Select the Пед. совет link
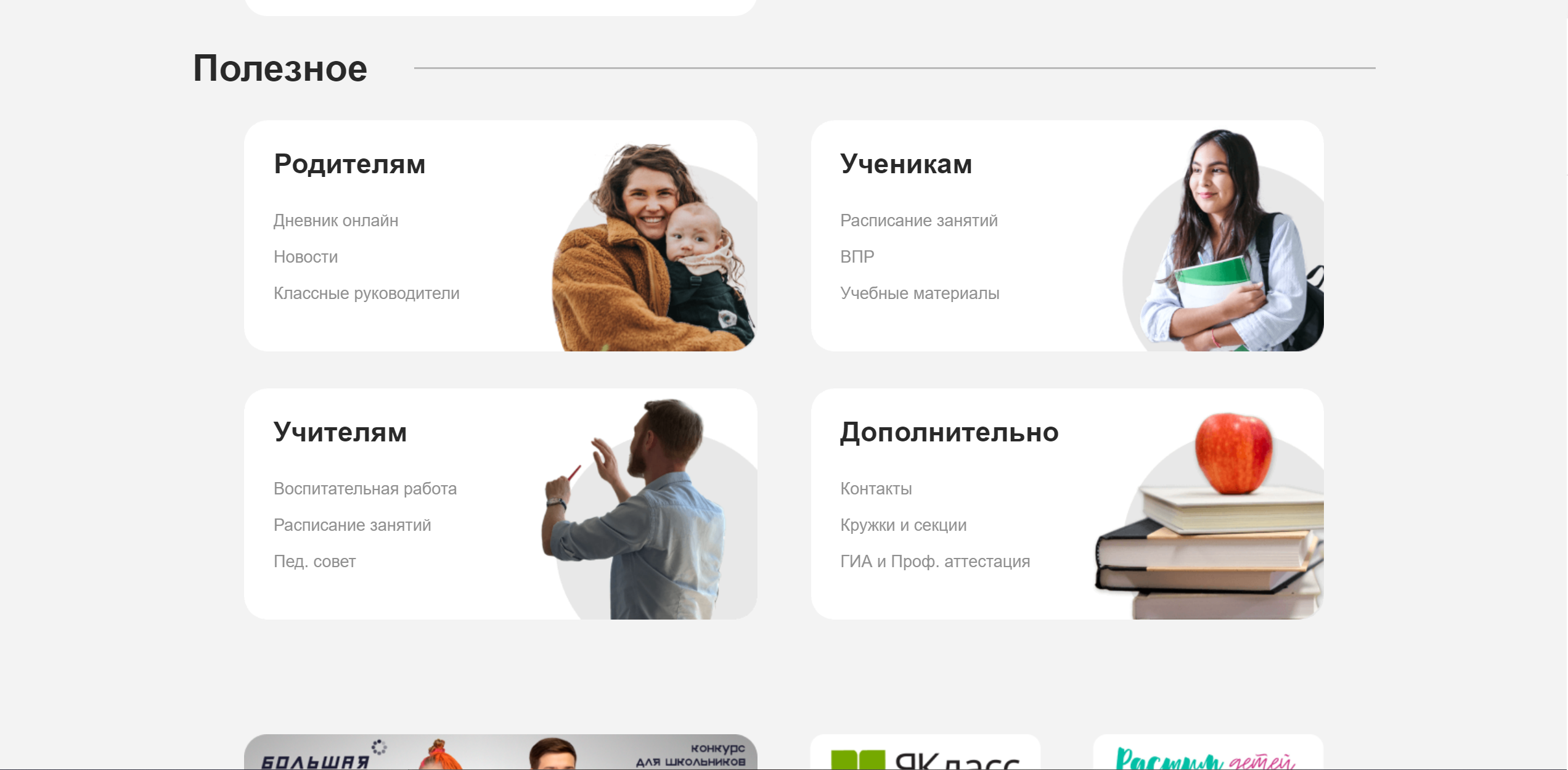This screenshot has width=1568, height=770. [x=314, y=562]
